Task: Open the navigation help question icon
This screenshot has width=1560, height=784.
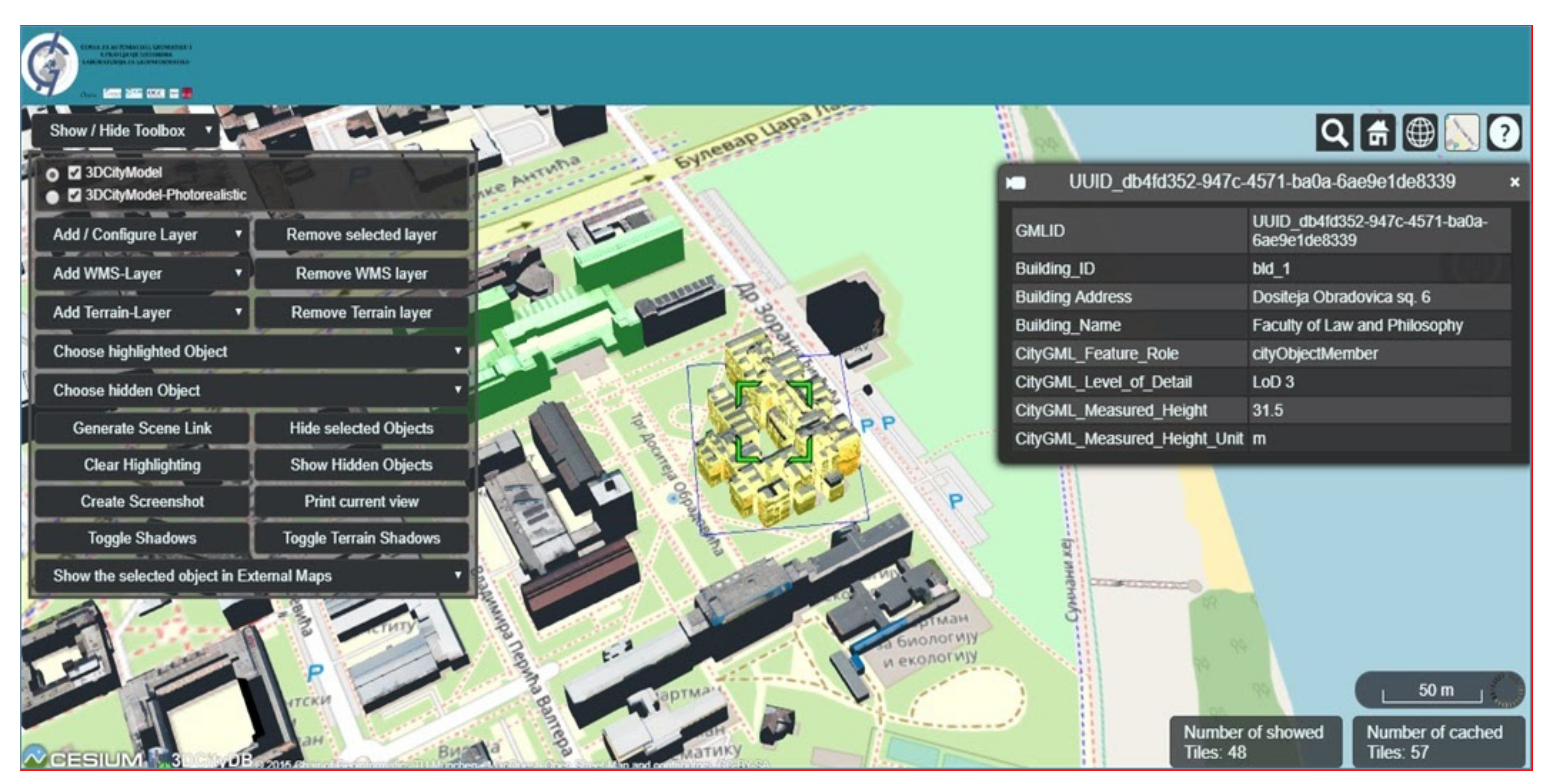Action: pos(1504,133)
